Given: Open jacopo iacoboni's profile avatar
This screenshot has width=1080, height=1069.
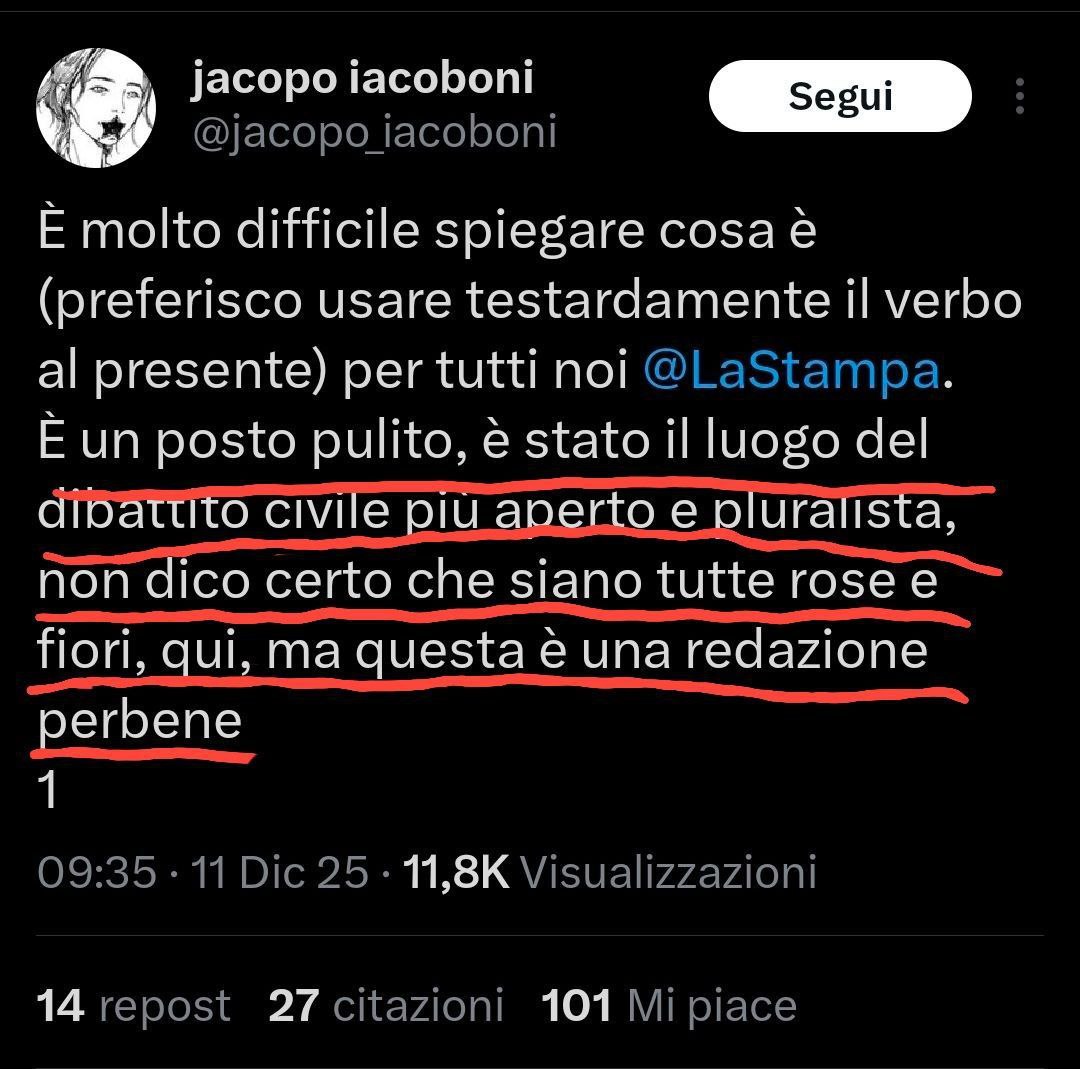Looking at the screenshot, I should click(x=96, y=108).
